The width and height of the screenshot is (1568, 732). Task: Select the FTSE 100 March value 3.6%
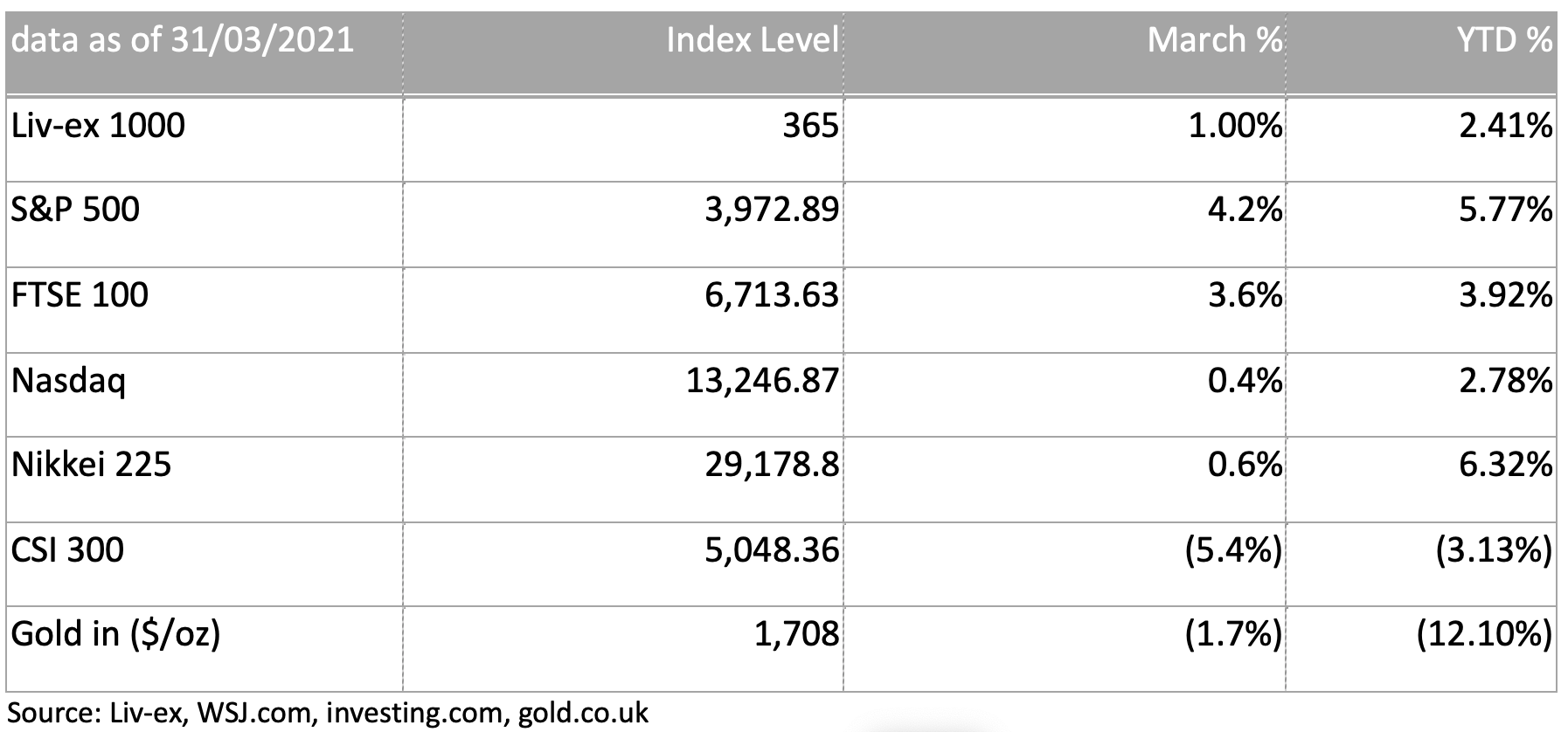tap(1245, 295)
